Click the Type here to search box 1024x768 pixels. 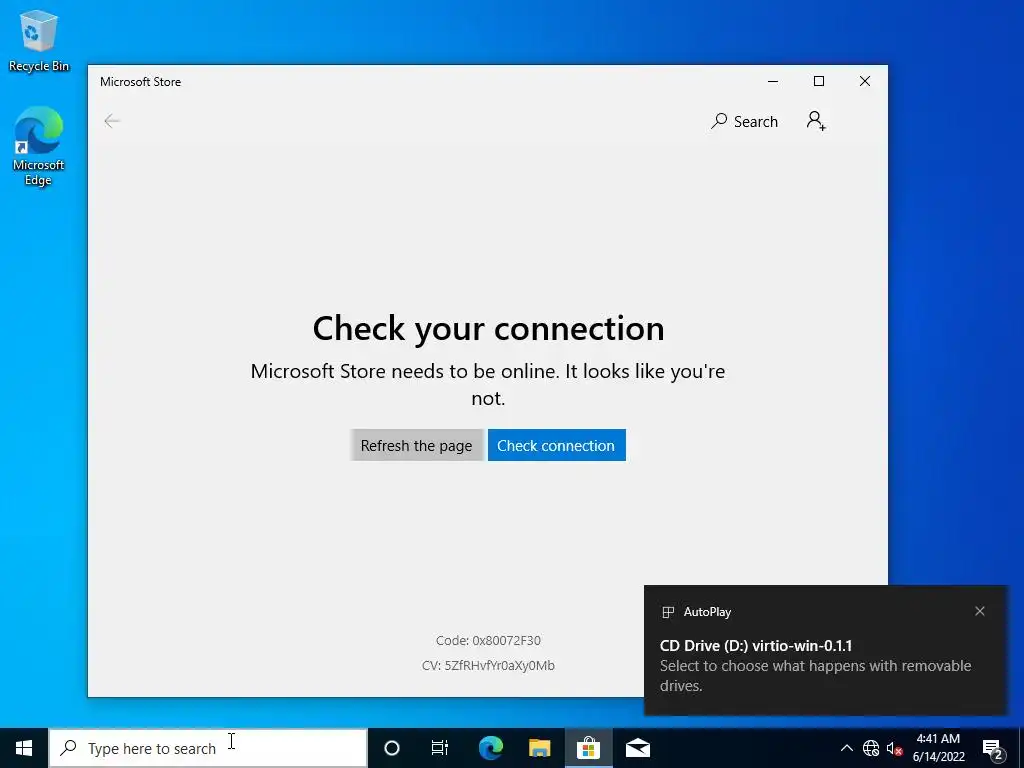(x=208, y=748)
